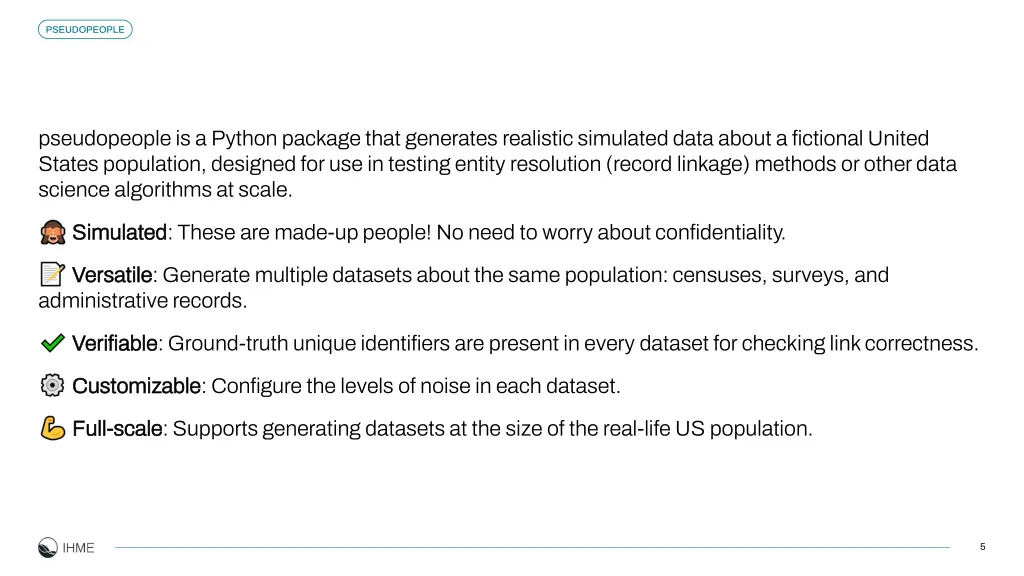Click the bold word Full-scale
Image resolution: width=1024 pixels, height=576 pixels.
[117, 428]
